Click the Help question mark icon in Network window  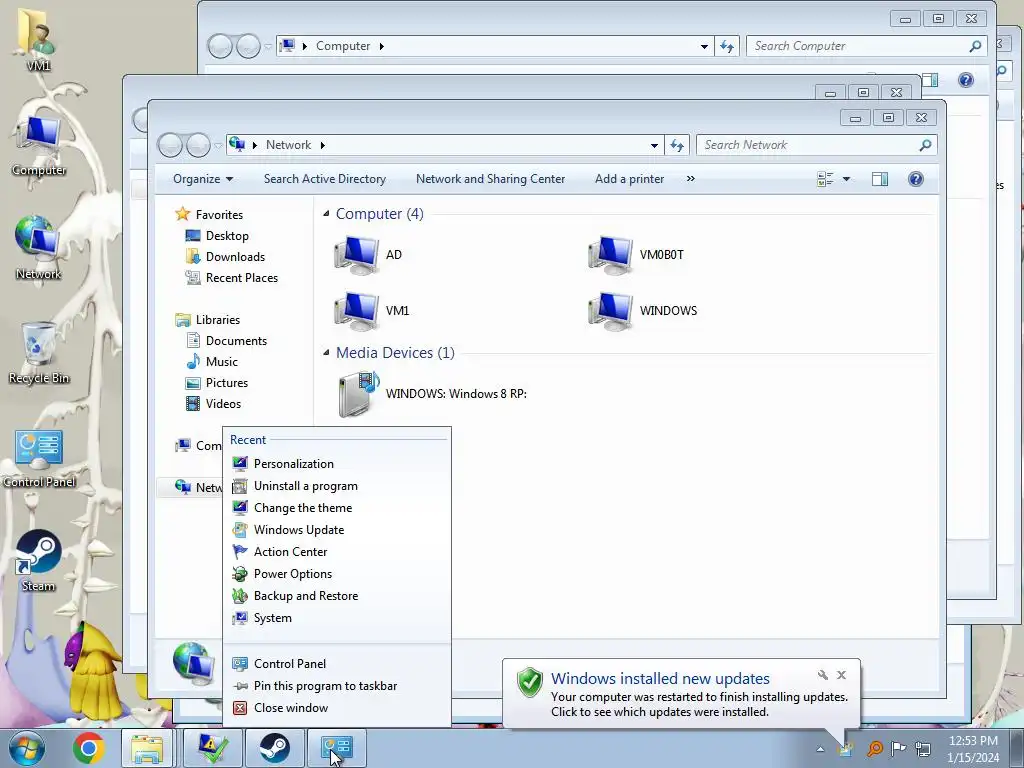(x=916, y=179)
